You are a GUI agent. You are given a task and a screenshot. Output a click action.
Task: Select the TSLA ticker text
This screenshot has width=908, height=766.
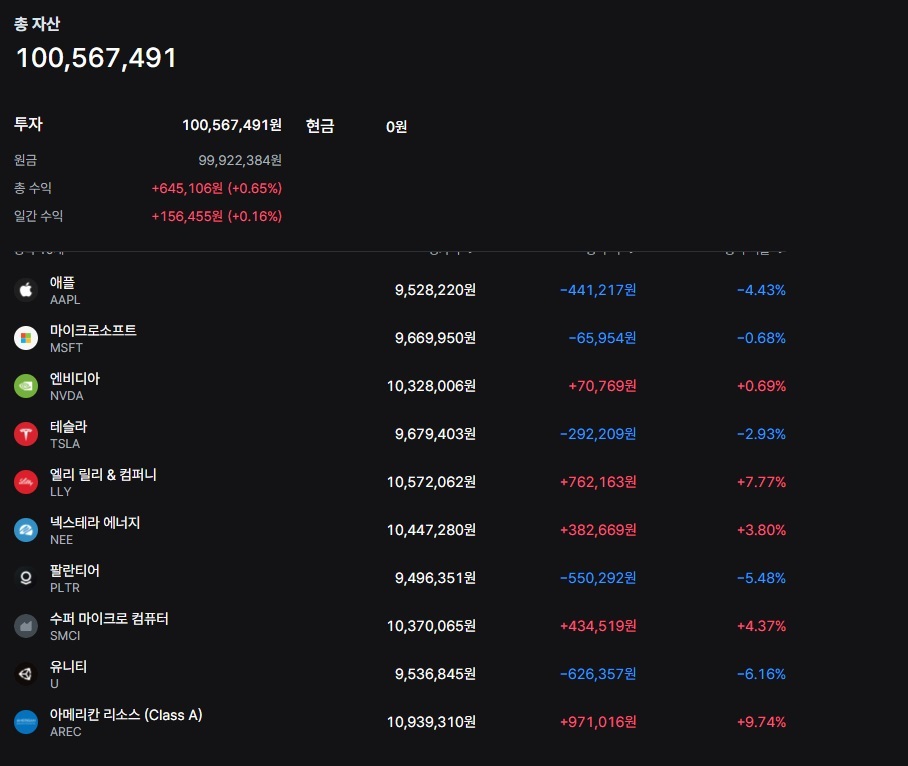coord(65,444)
